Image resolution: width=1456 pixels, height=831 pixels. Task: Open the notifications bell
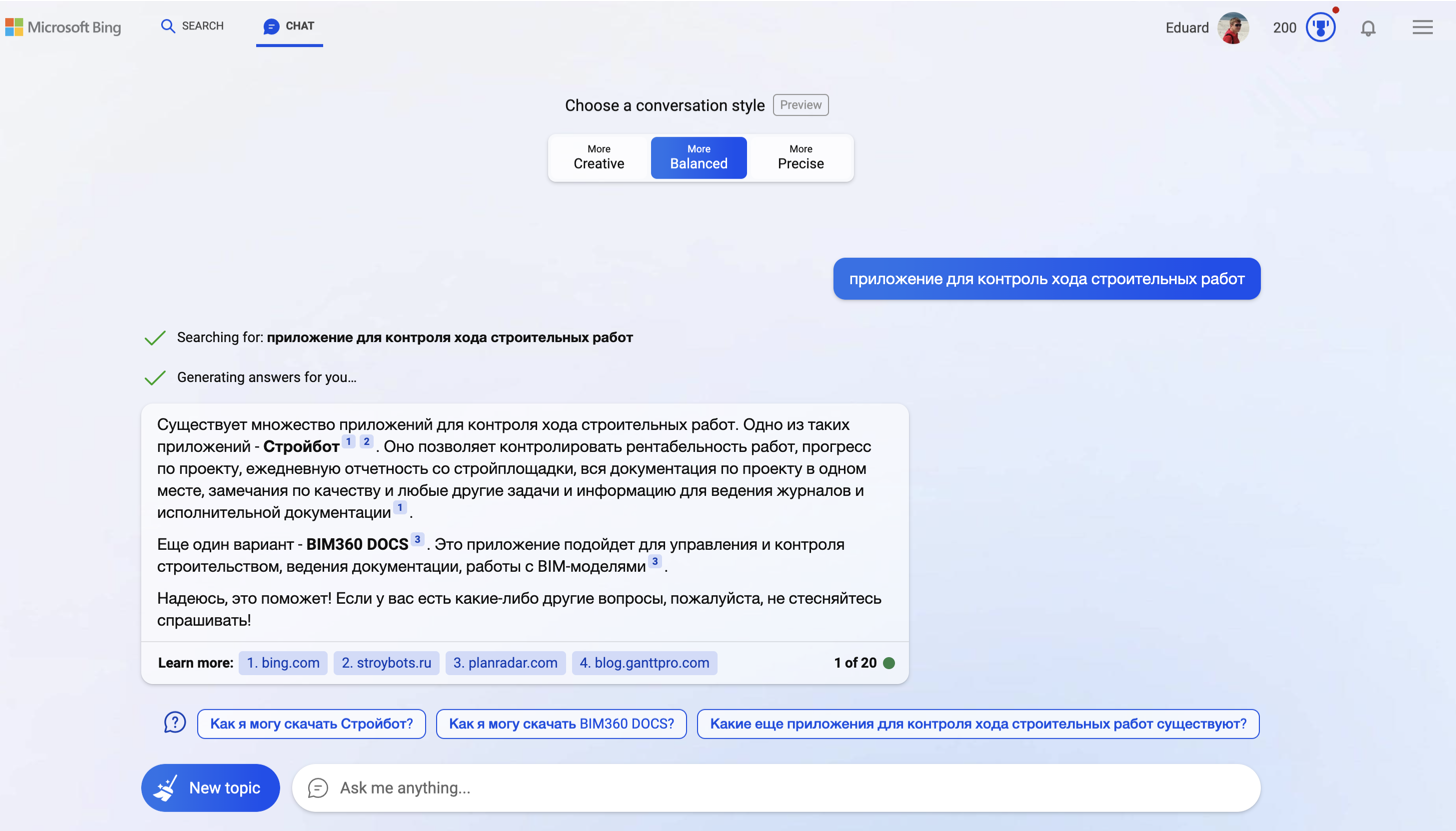1368,28
